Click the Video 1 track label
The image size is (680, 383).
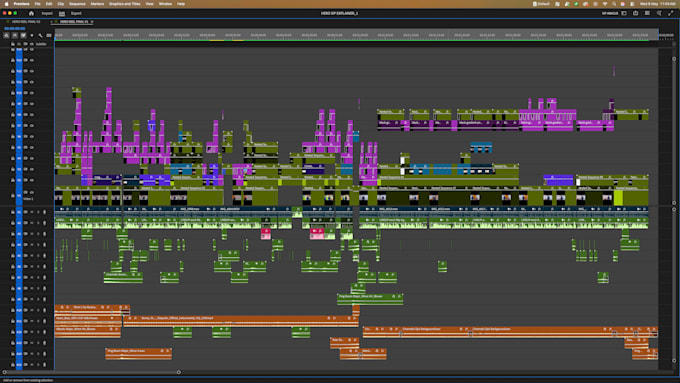(28, 199)
